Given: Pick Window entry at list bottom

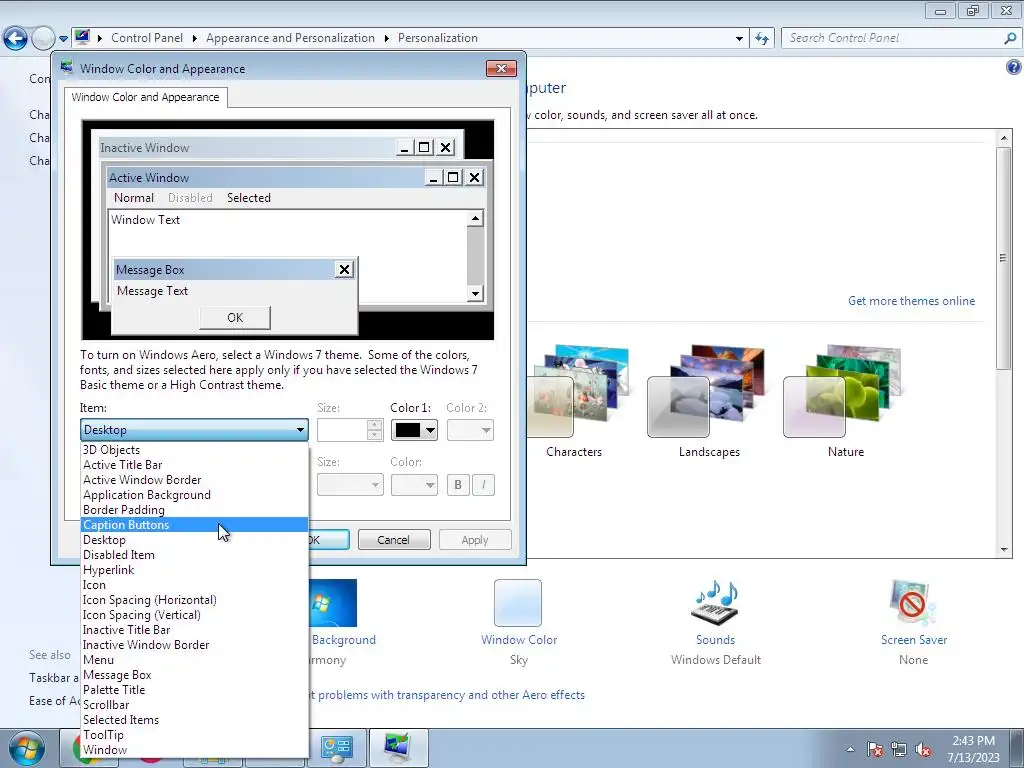Looking at the screenshot, I should (x=194, y=750).
